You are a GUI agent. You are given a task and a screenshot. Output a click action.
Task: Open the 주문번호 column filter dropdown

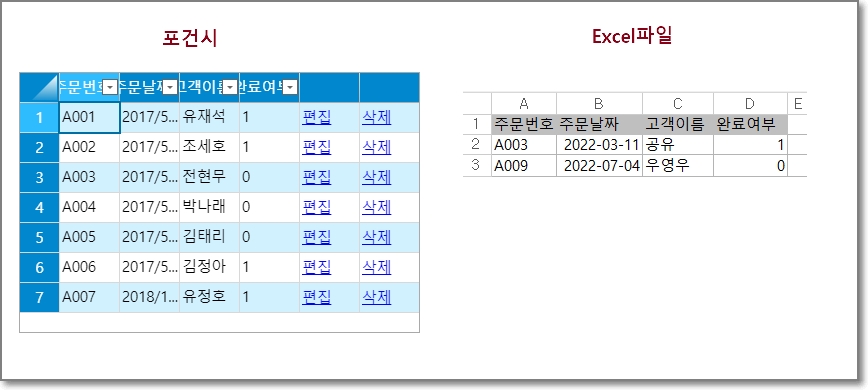pyautogui.click(x=110, y=87)
